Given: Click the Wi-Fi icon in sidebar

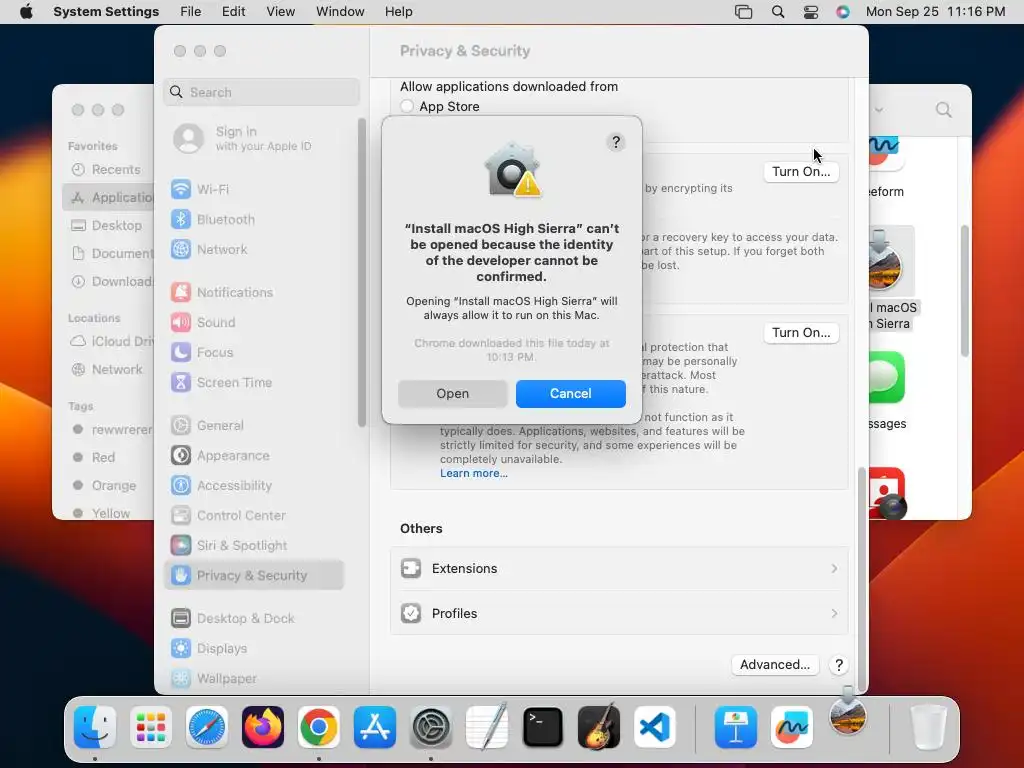Looking at the screenshot, I should click(x=181, y=189).
